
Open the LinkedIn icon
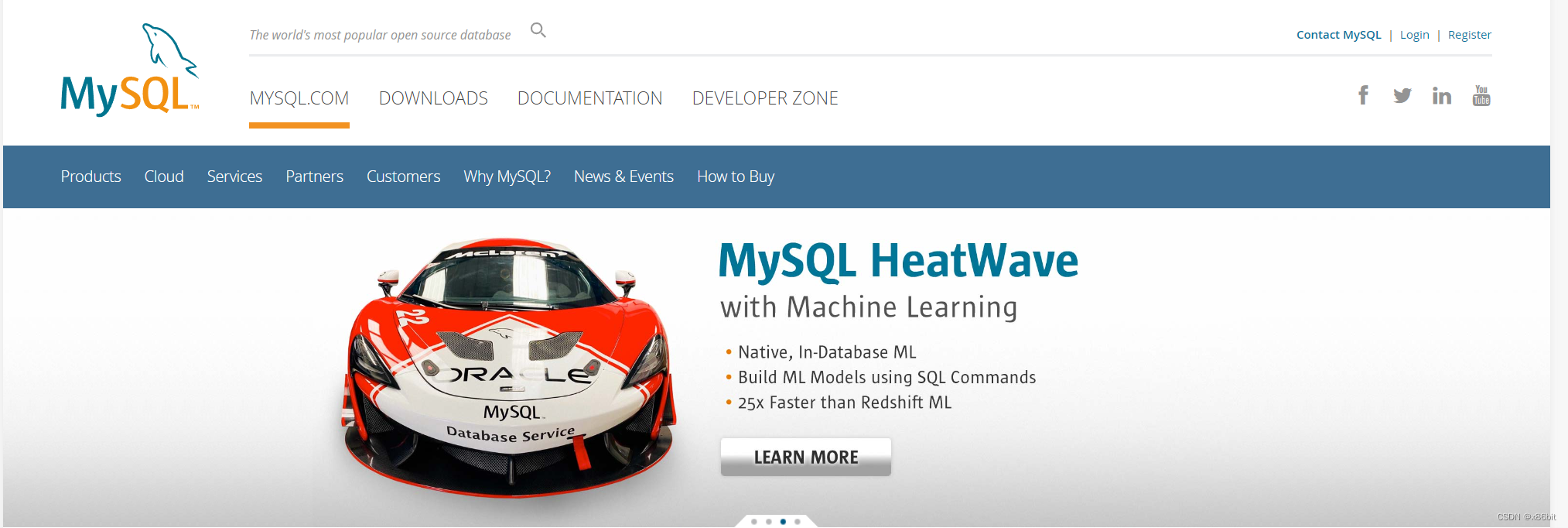(x=1442, y=95)
